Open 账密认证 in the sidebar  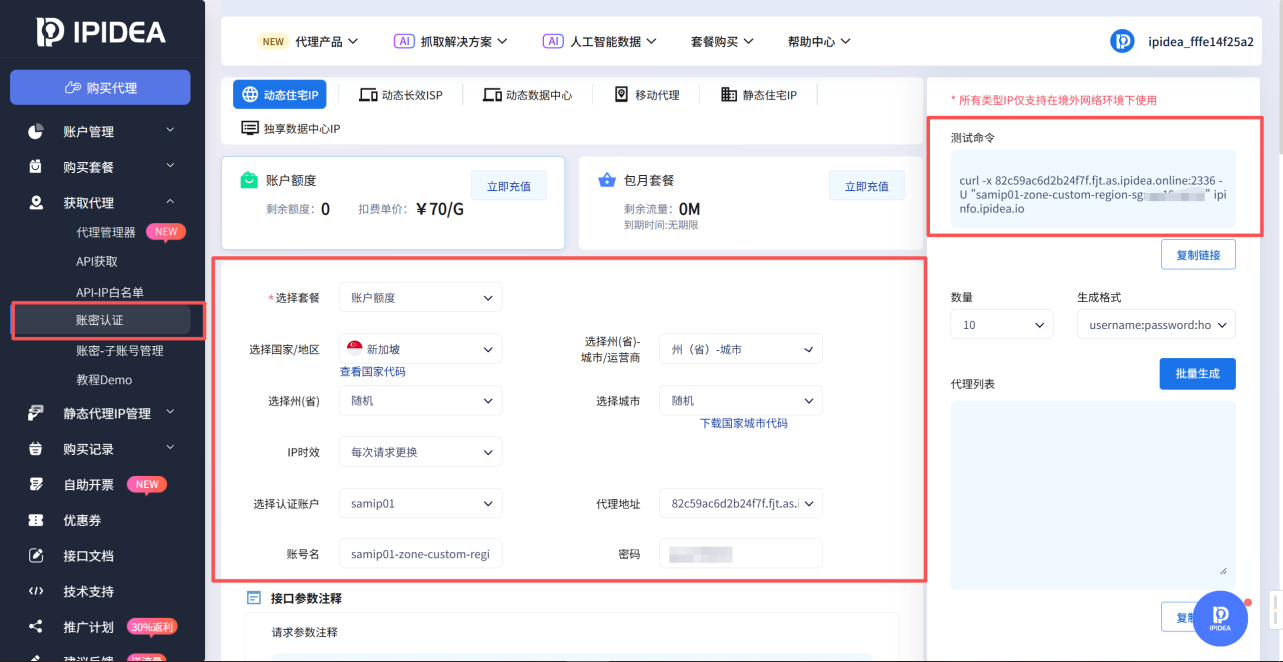[x=100, y=320]
